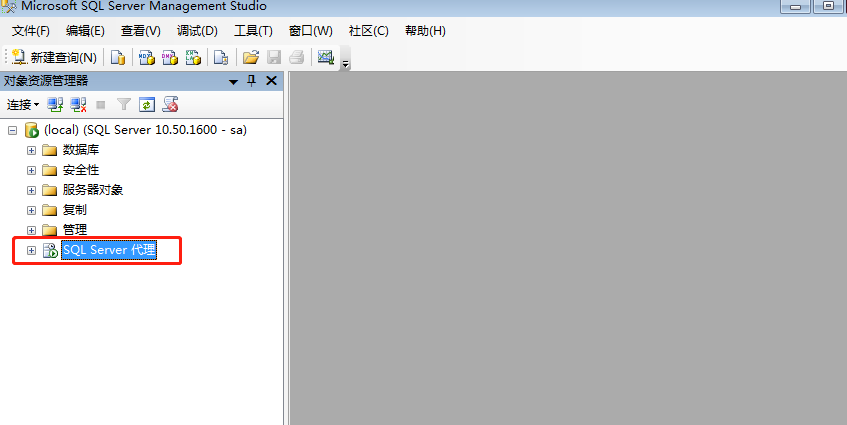
Task: Click the gray stop square icon
Action: [x=100, y=105]
